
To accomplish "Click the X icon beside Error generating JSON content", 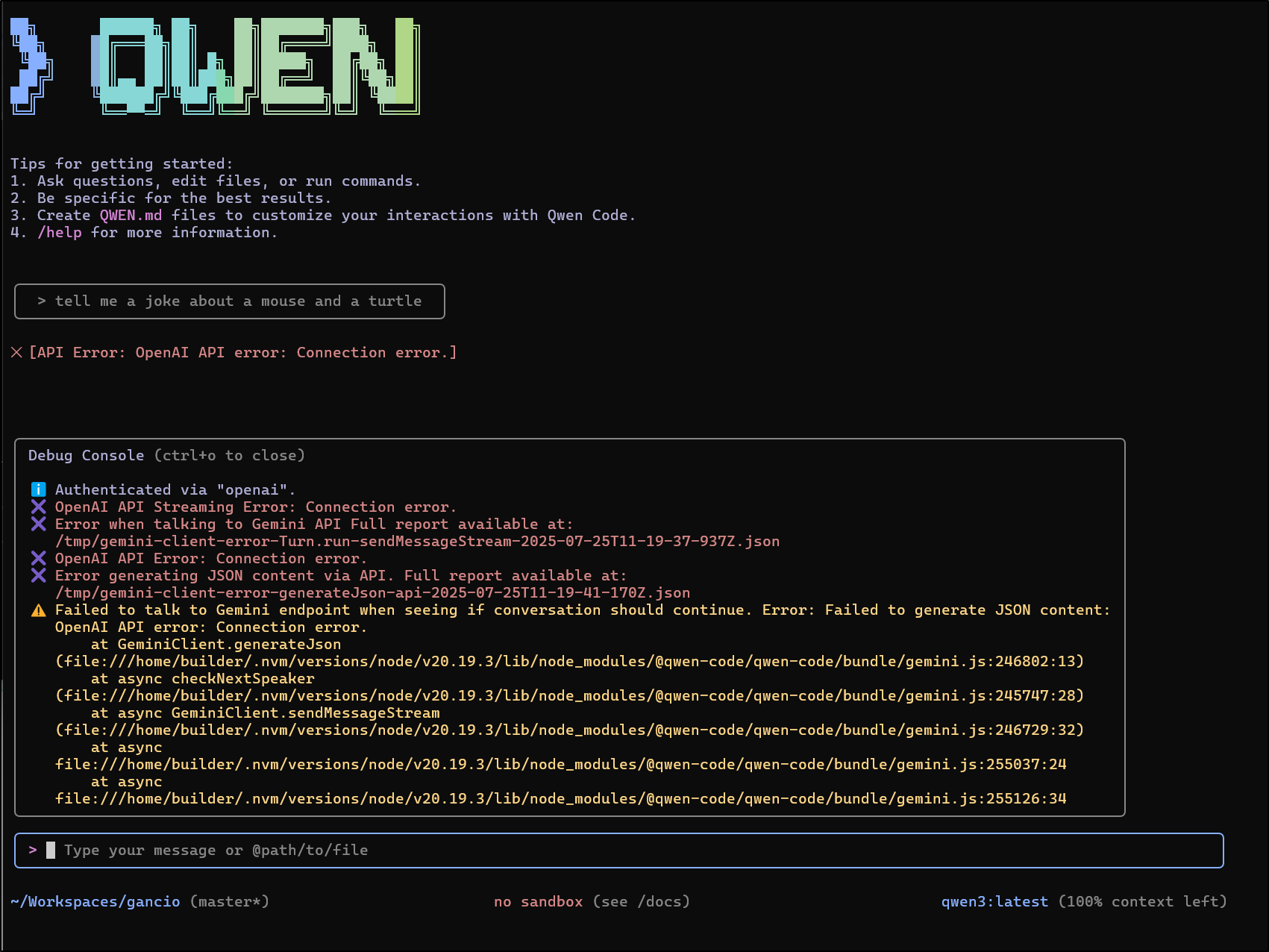I will (x=38, y=575).
